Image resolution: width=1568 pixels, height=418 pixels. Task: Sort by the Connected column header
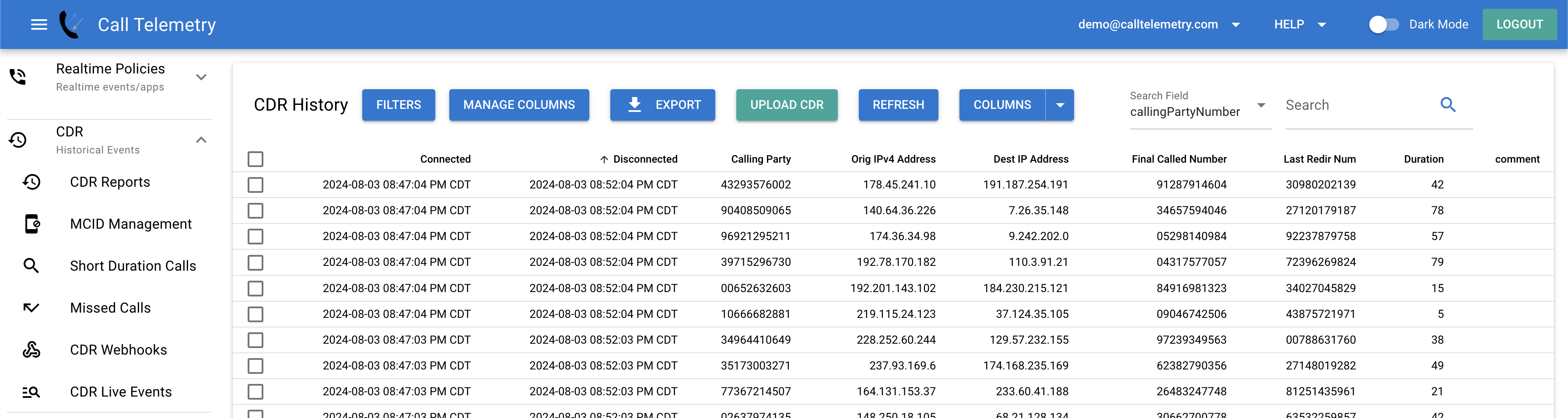[445, 160]
